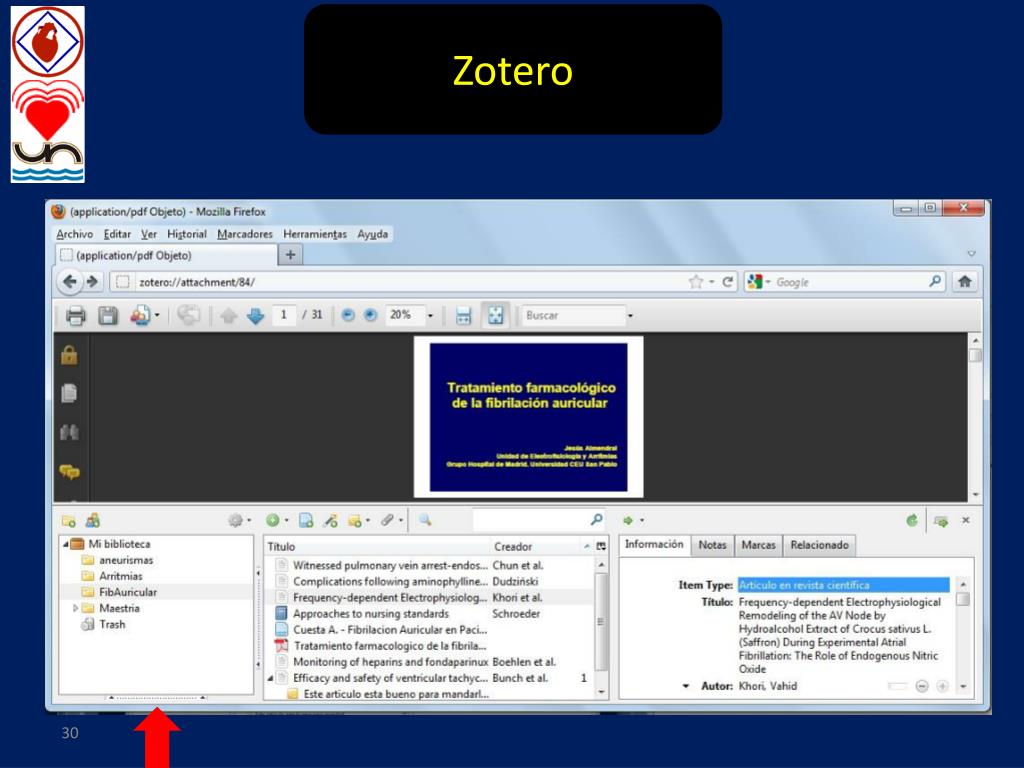1024x768 pixels.
Task: Open the locate green arrow menu
Action: click(x=633, y=520)
